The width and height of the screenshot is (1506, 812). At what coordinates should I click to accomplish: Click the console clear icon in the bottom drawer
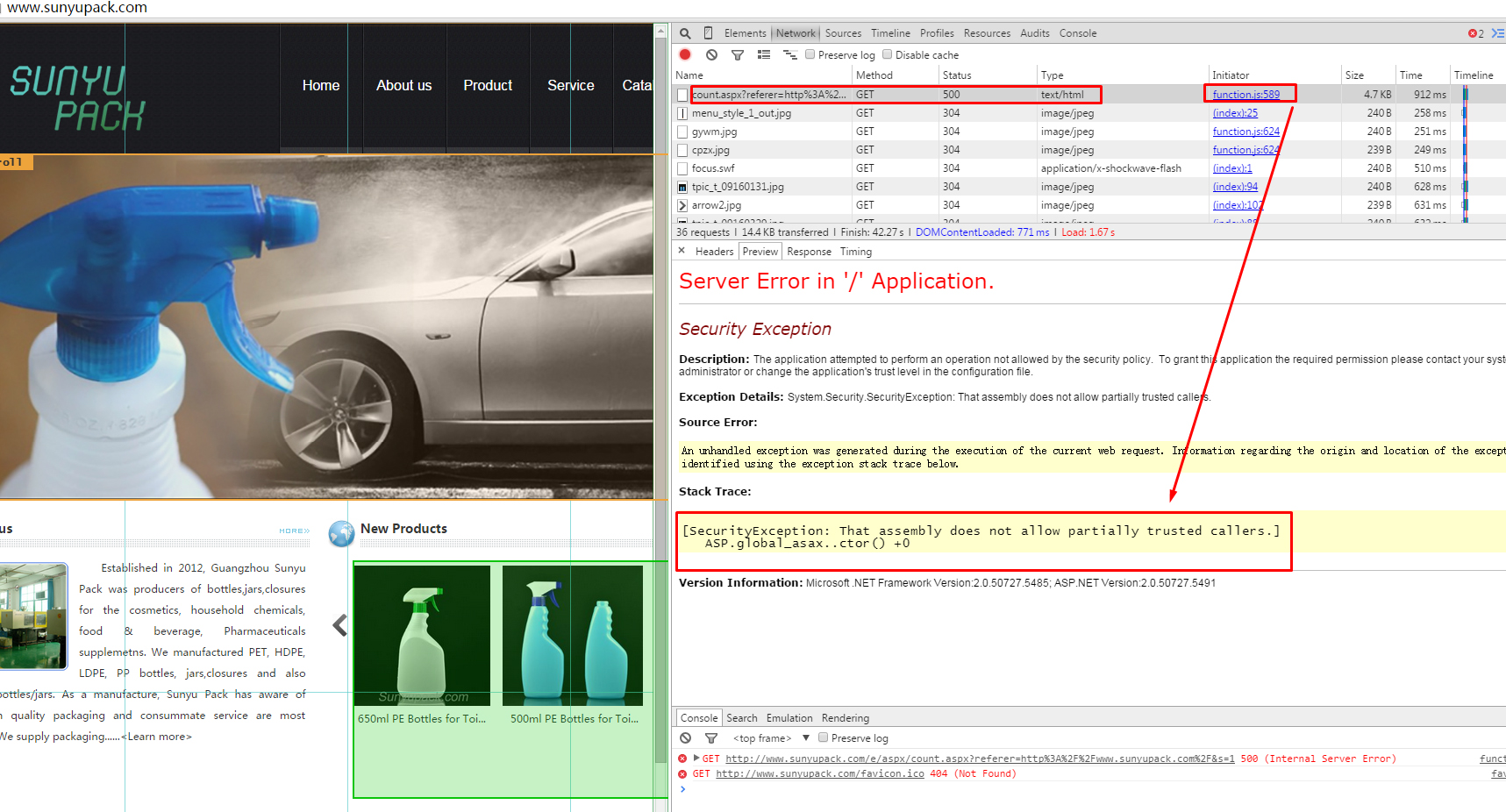click(x=686, y=738)
